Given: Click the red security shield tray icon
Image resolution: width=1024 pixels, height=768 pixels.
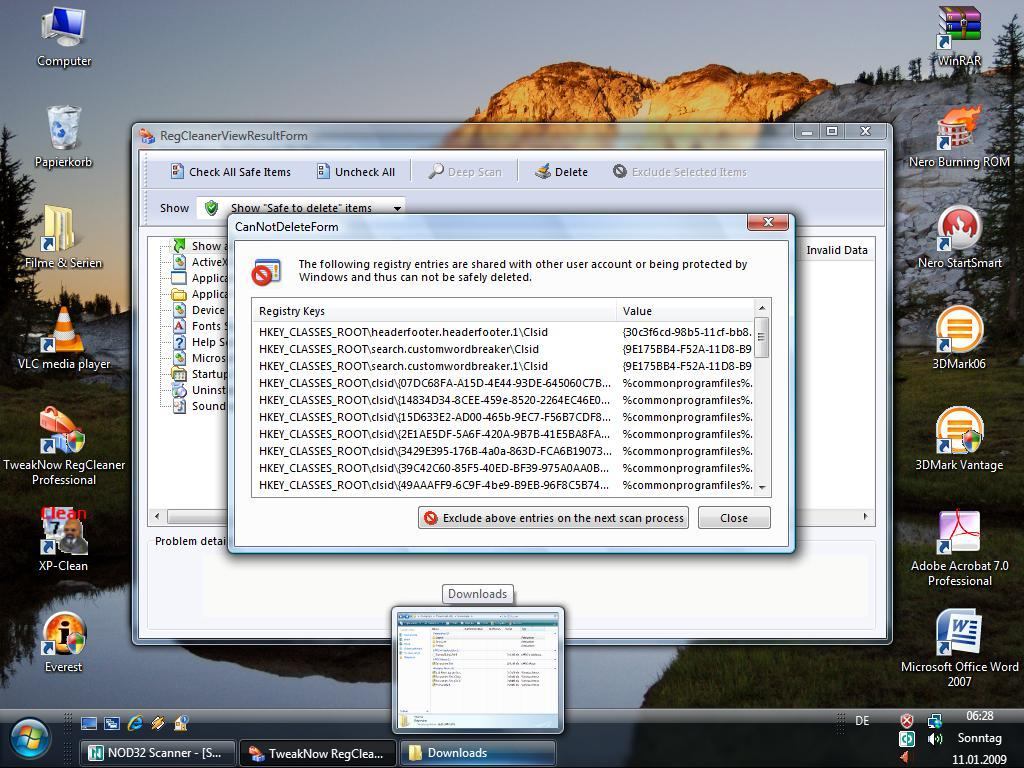Looking at the screenshot, I should point(906,721).
